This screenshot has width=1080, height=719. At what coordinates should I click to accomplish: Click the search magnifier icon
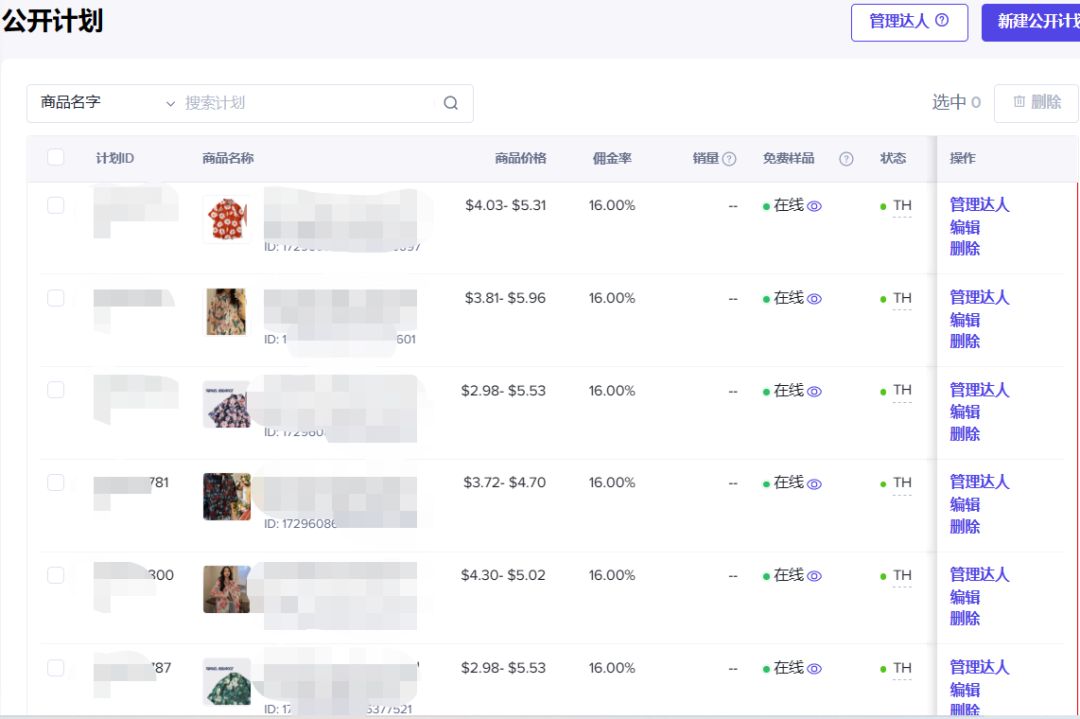coord(450,103)
